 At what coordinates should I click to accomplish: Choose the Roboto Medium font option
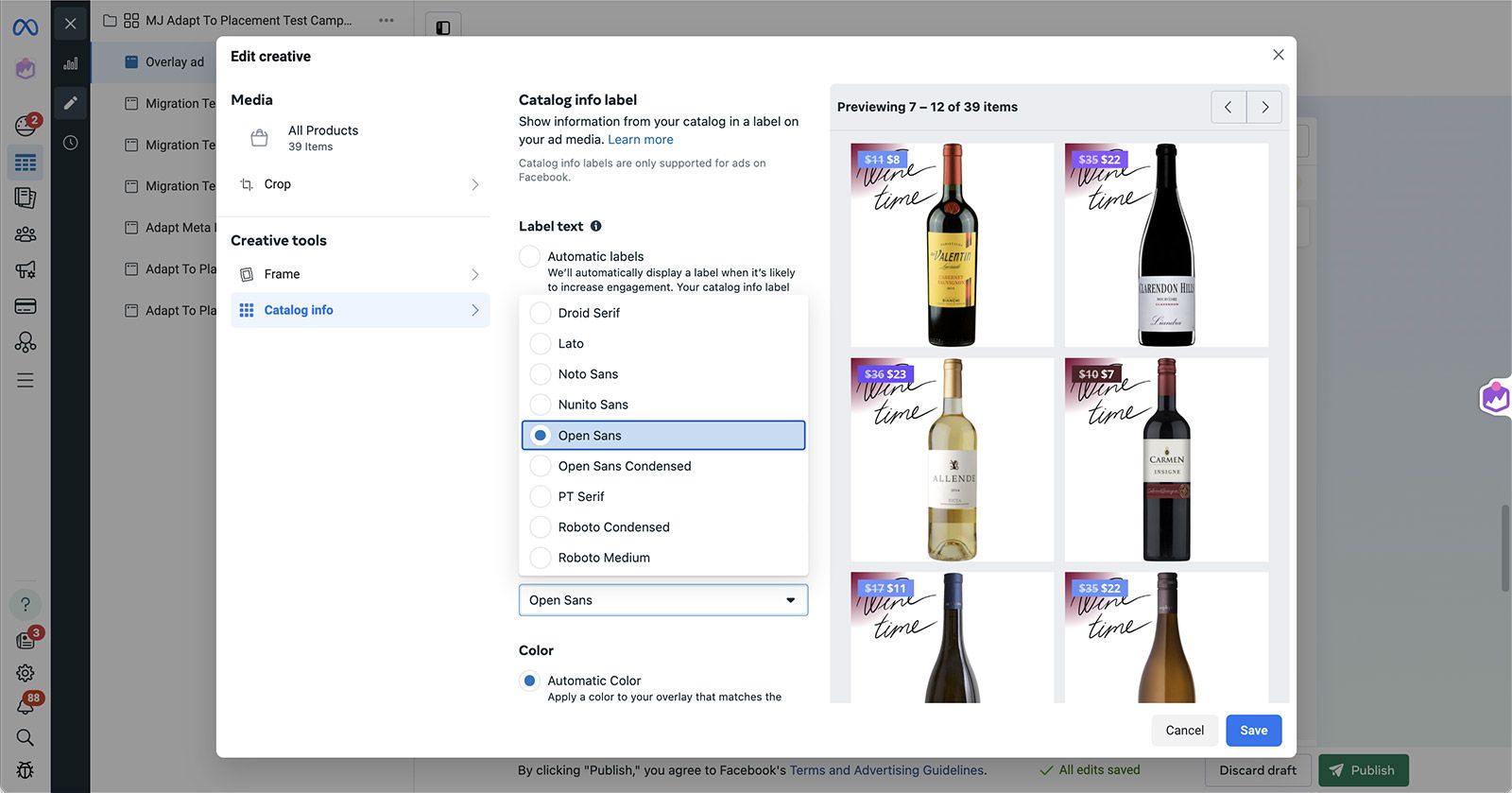pyautogui.click(x=663, y=558)
